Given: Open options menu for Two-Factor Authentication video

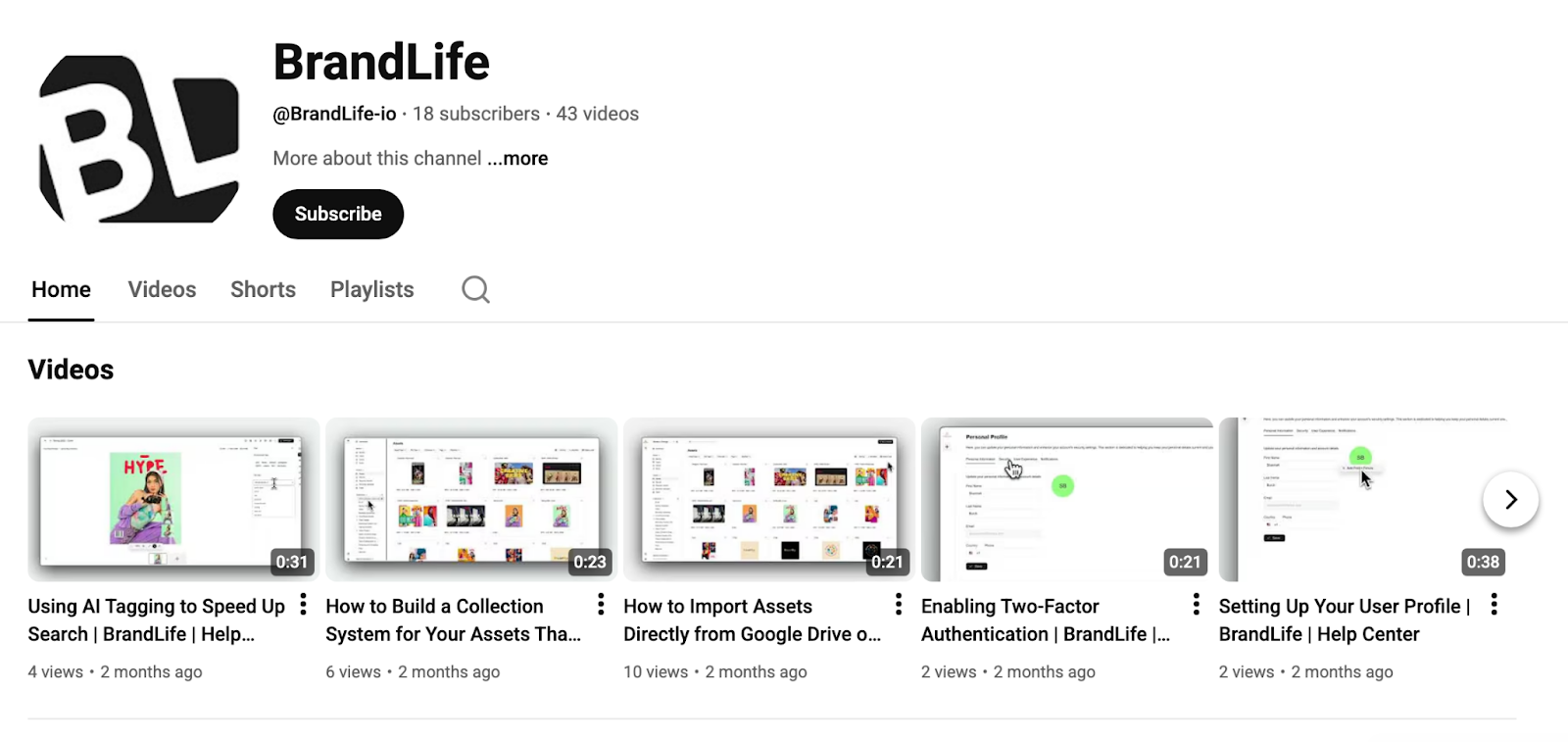Looking at the screenshot, I should [x=1197, y=605].
